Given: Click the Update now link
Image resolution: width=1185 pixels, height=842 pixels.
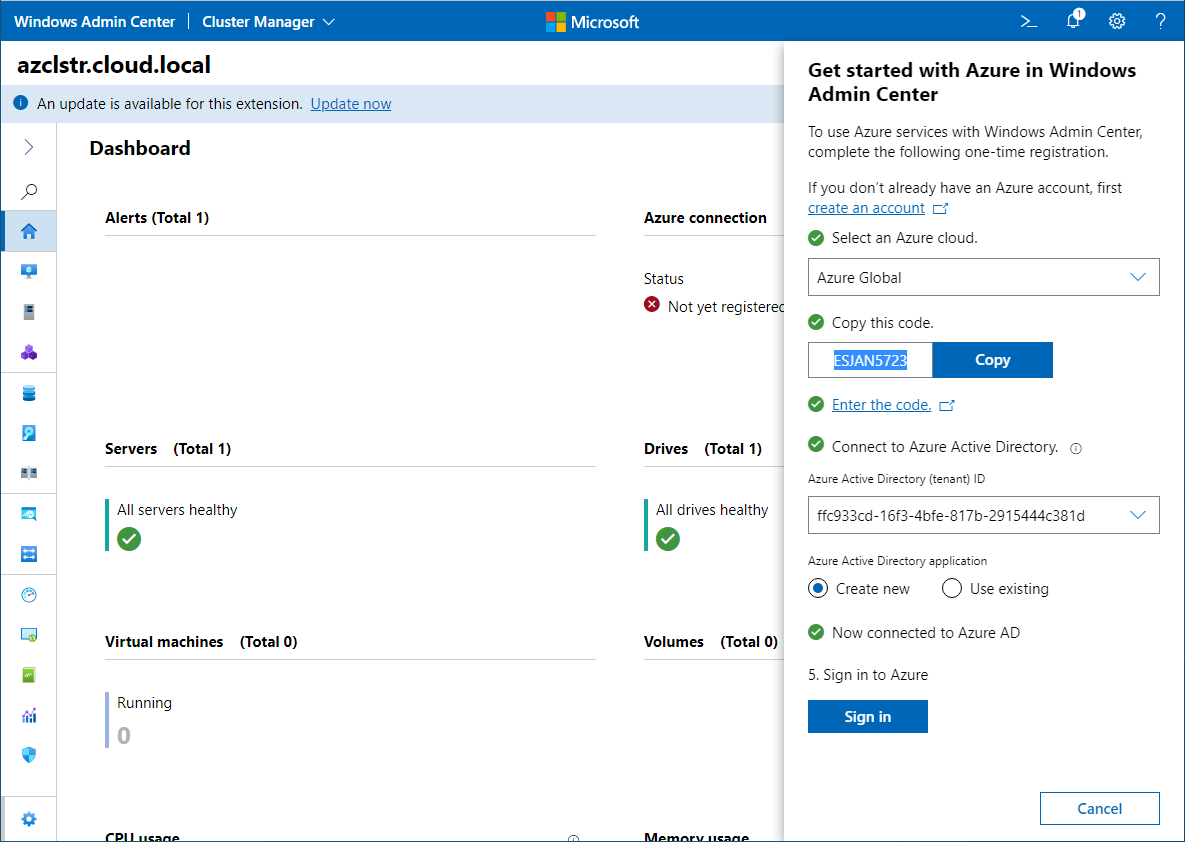Looking at the screenshot, I should (x=350, y=104).
